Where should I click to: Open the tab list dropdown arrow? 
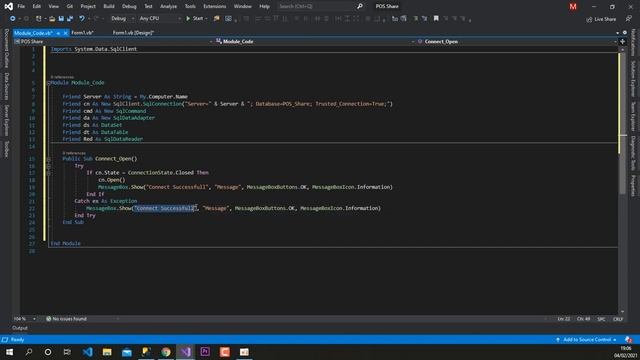pyautogui.click(x=617, y=33)
